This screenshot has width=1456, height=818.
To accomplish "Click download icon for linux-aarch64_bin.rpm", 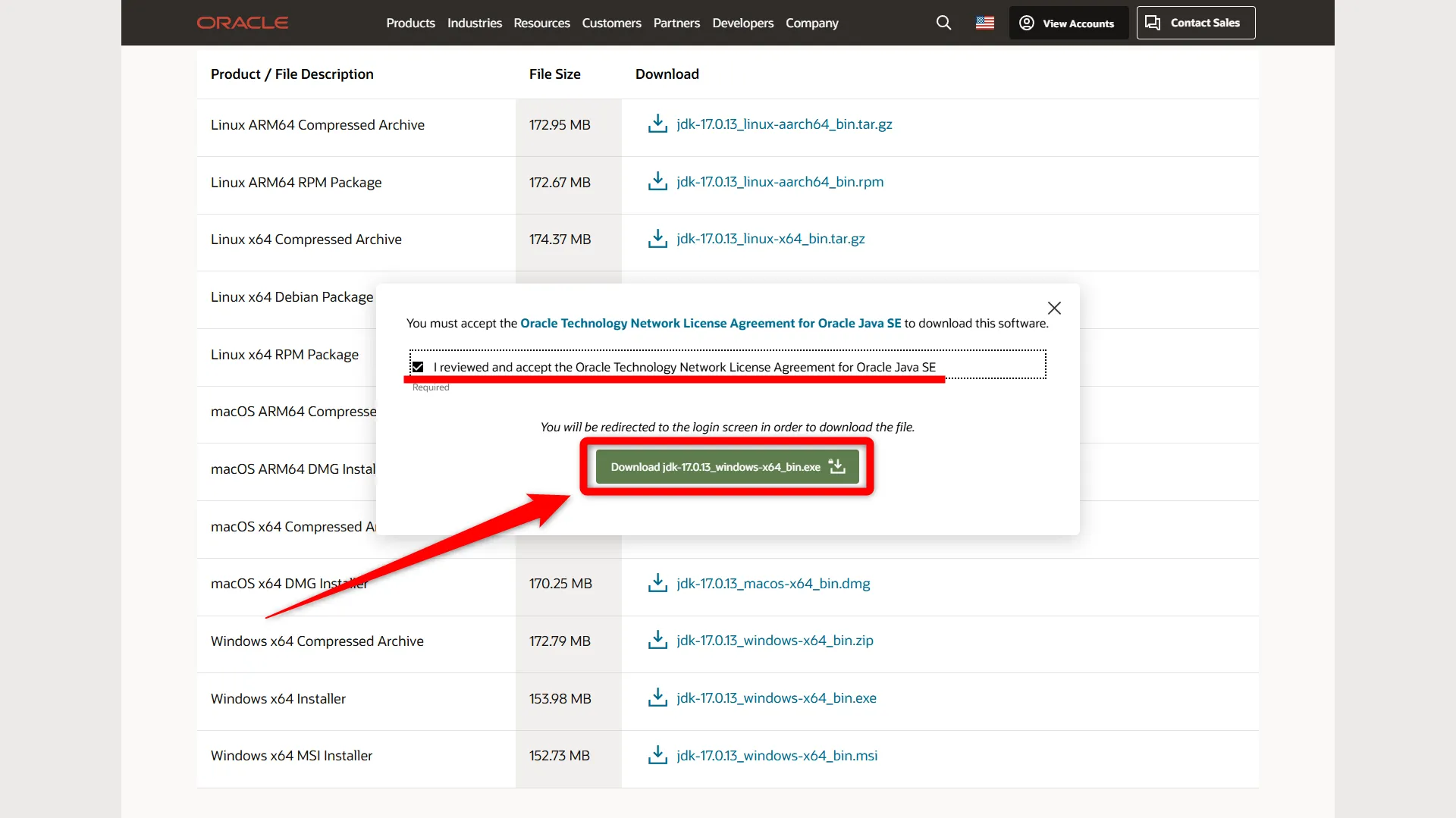I will pos(657,181).
